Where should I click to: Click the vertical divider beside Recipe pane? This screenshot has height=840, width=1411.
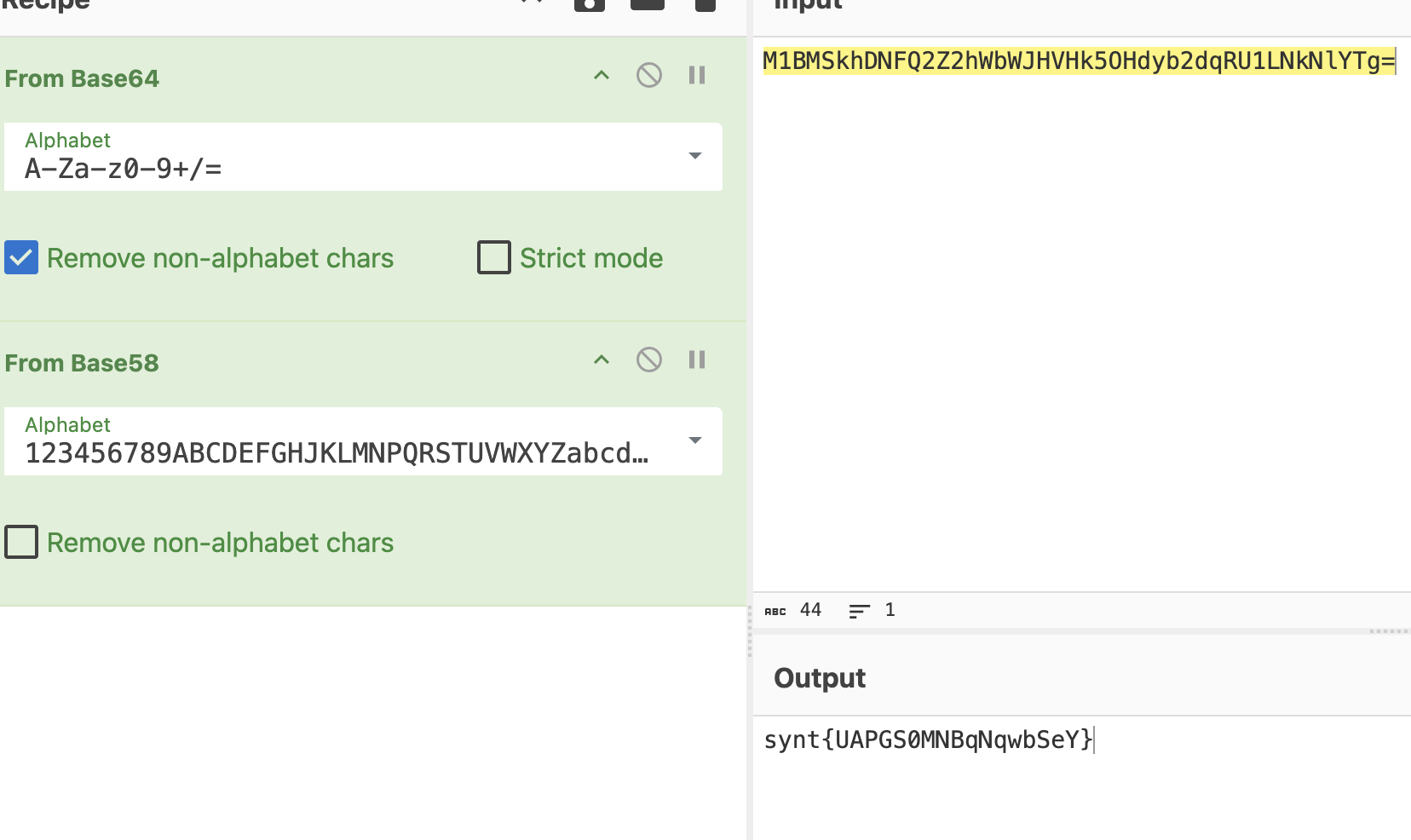(750, 630)
